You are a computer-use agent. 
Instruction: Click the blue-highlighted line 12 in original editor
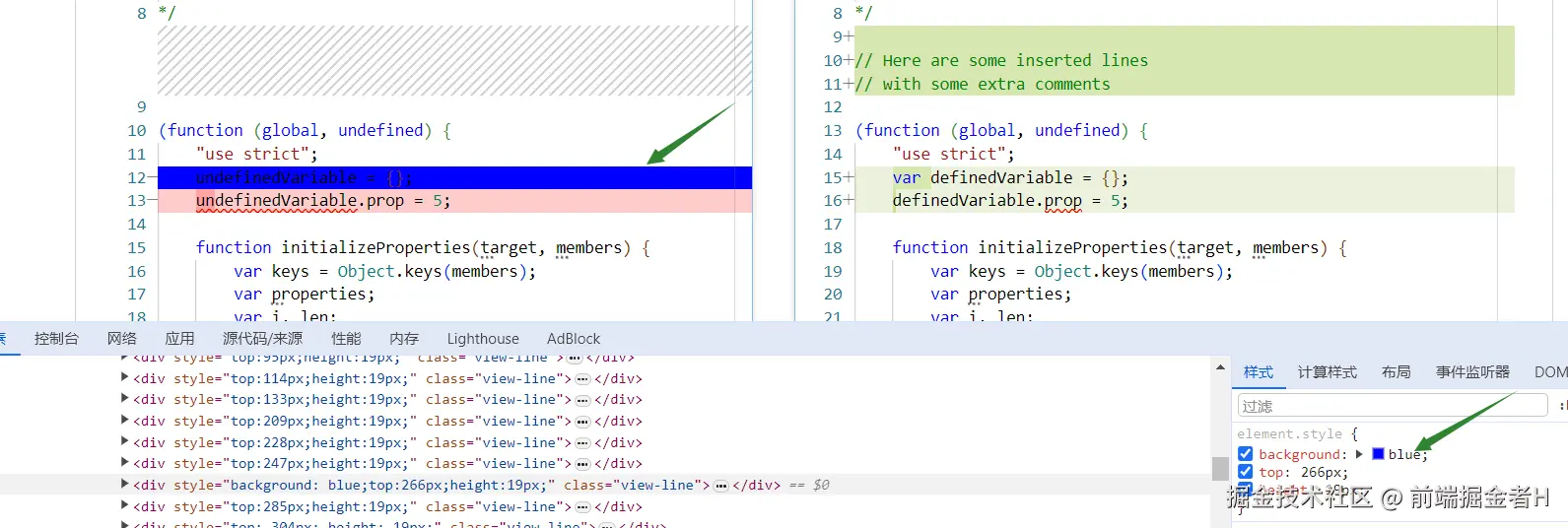[x=454, y=177]
